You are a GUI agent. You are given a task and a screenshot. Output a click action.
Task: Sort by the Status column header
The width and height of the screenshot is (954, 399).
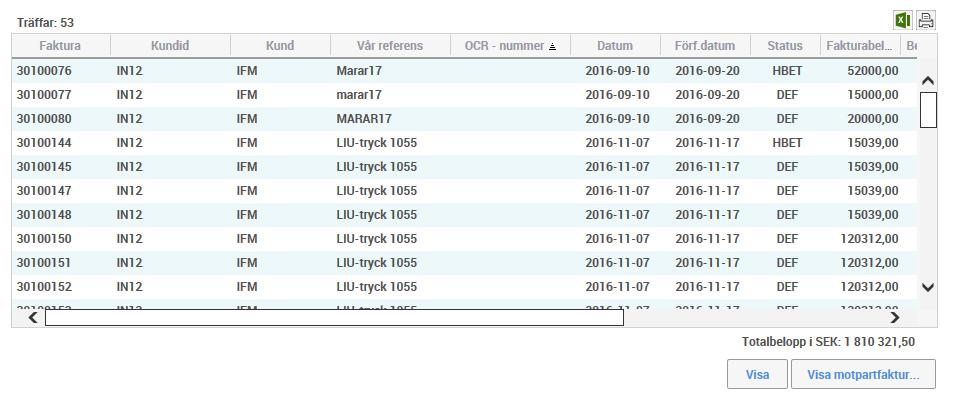coord(785,46)
